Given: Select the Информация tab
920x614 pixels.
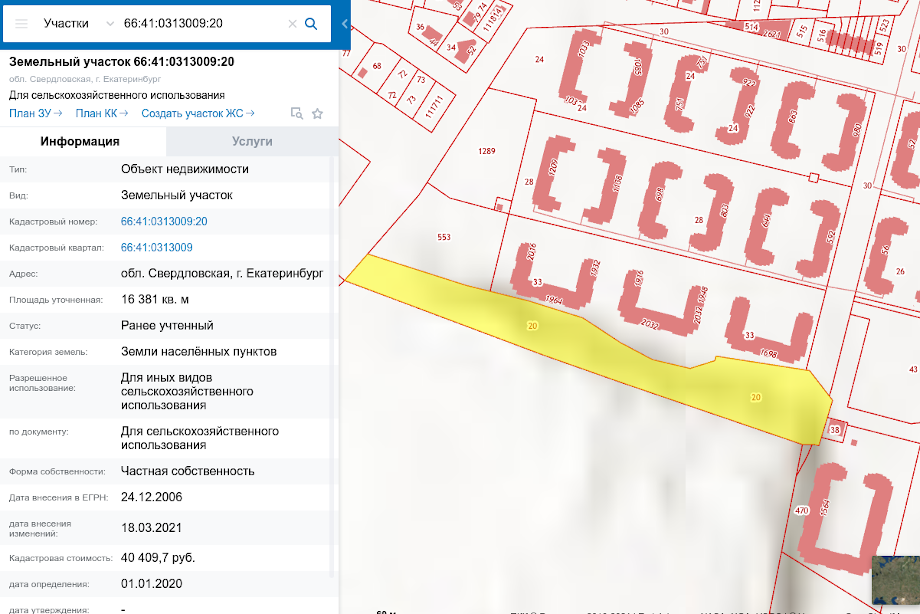Looking at the screenshot, I should point(80,142).
